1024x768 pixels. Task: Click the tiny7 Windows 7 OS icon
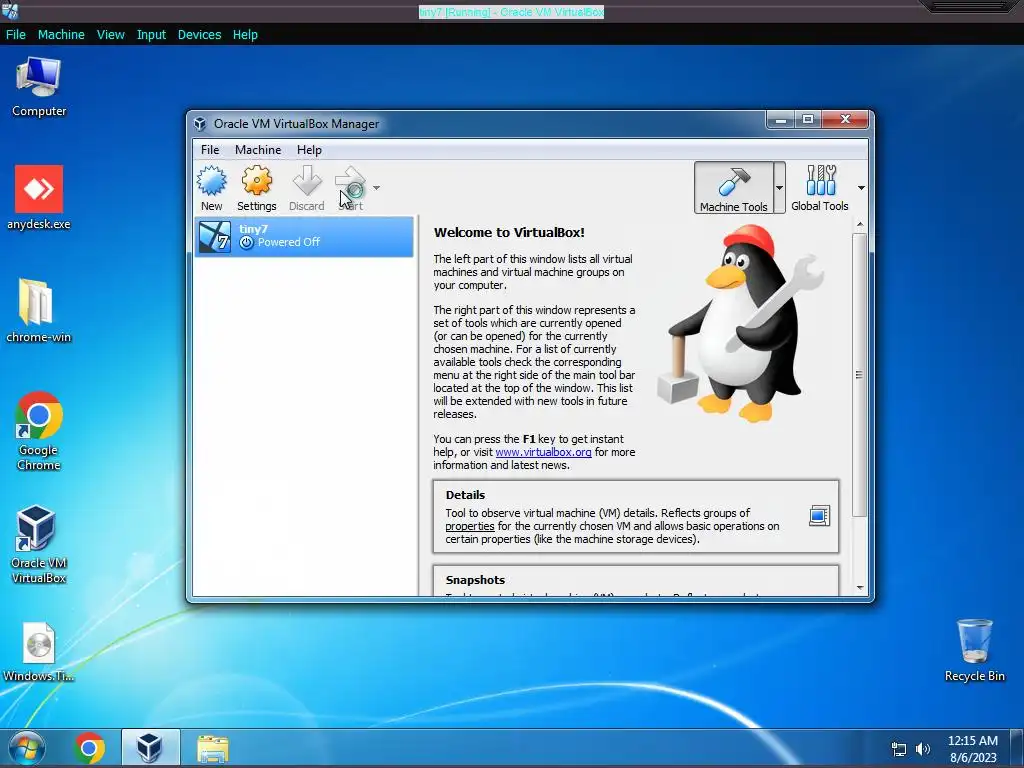point(215,236)
